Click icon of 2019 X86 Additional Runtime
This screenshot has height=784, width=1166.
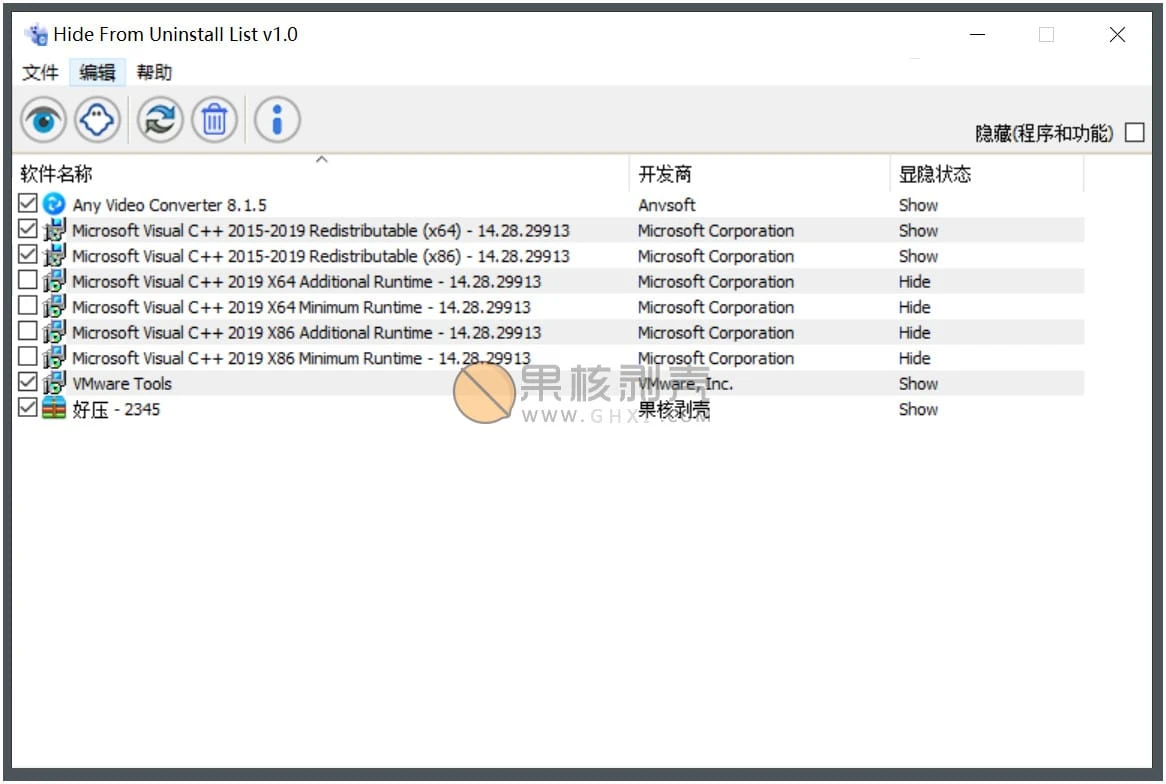coord(54,332)
